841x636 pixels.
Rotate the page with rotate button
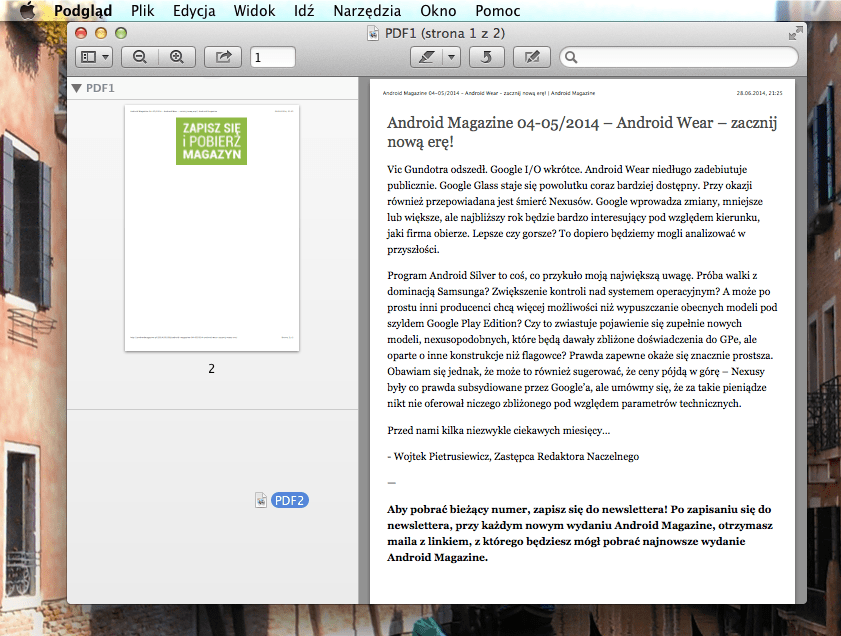click(x=486, y=57)
